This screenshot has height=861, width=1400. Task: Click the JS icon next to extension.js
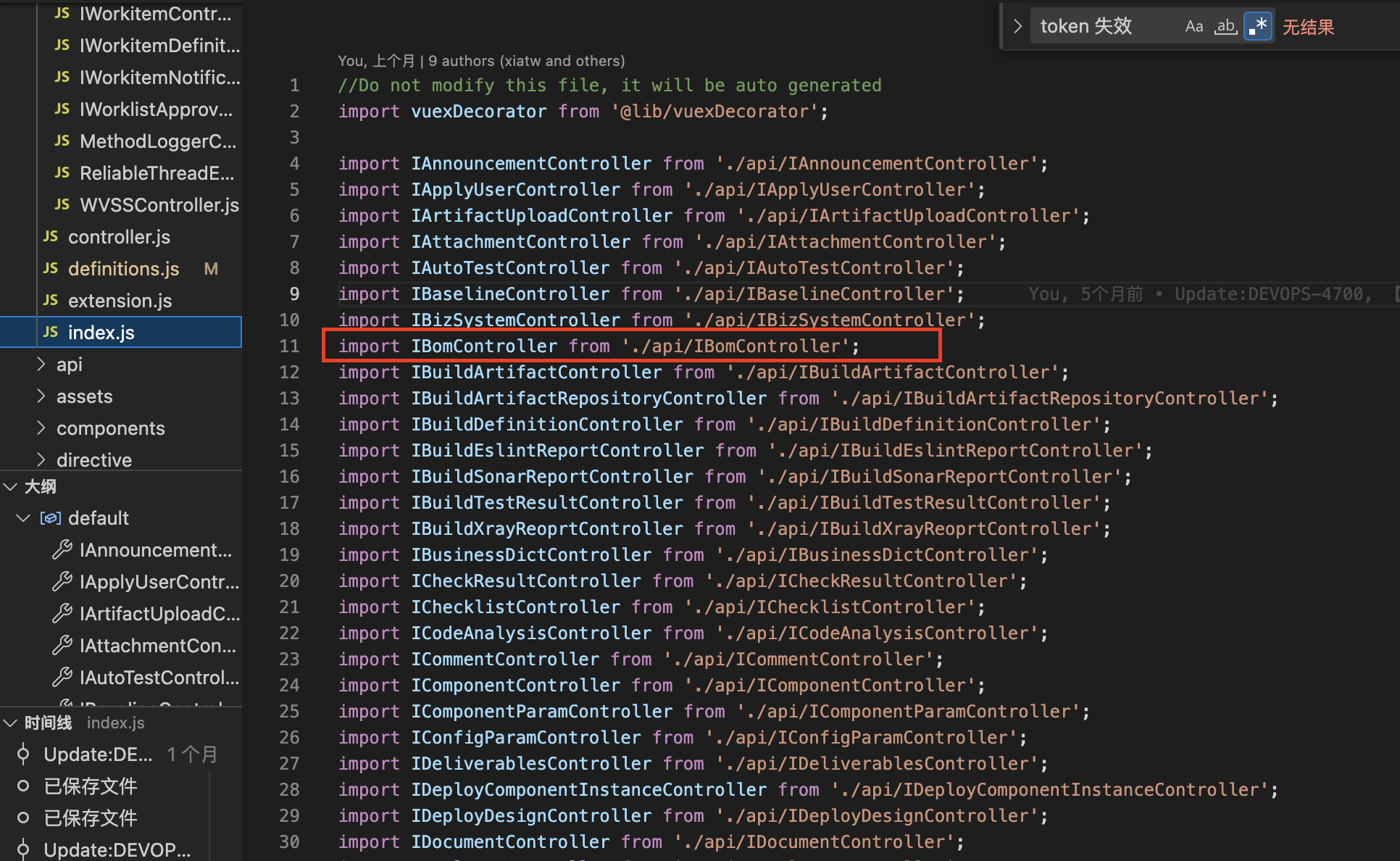pos(50,301)
